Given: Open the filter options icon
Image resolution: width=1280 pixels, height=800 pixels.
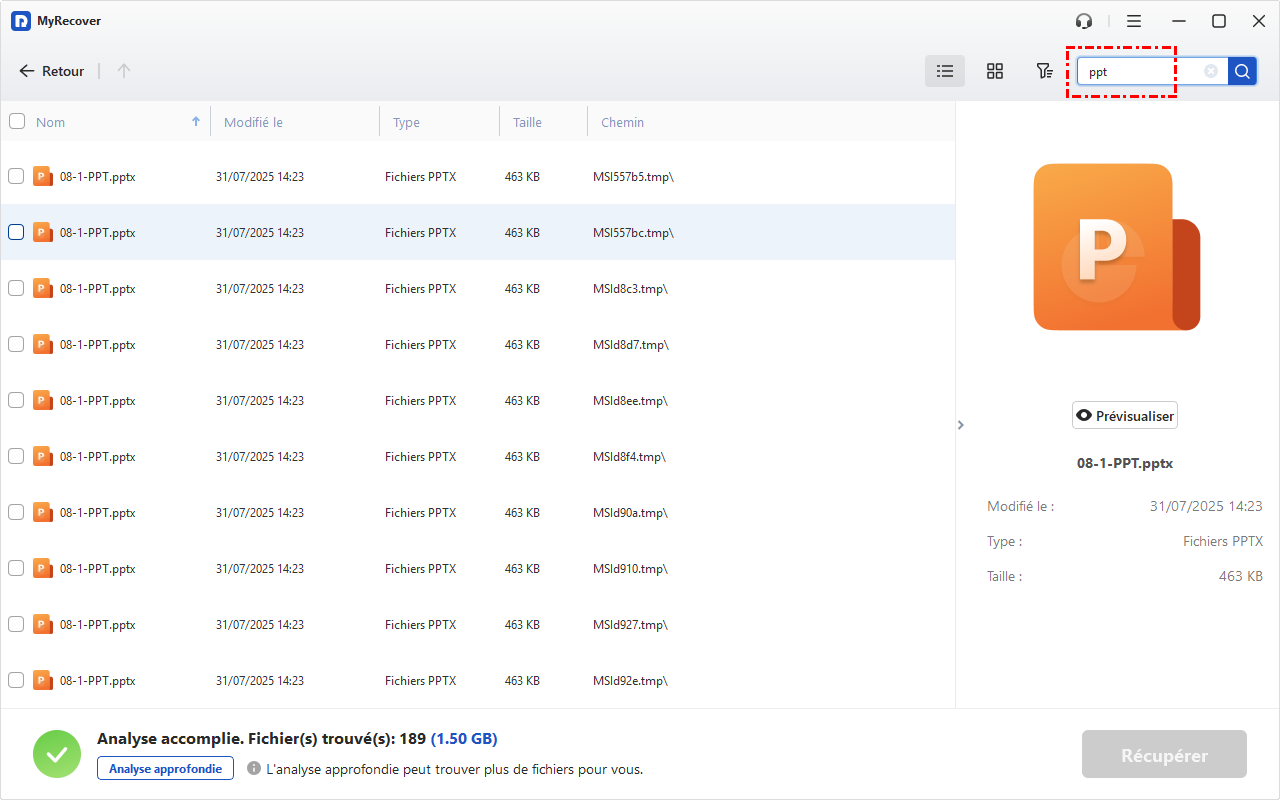Looking at the screenshot, I should 1044,71.
